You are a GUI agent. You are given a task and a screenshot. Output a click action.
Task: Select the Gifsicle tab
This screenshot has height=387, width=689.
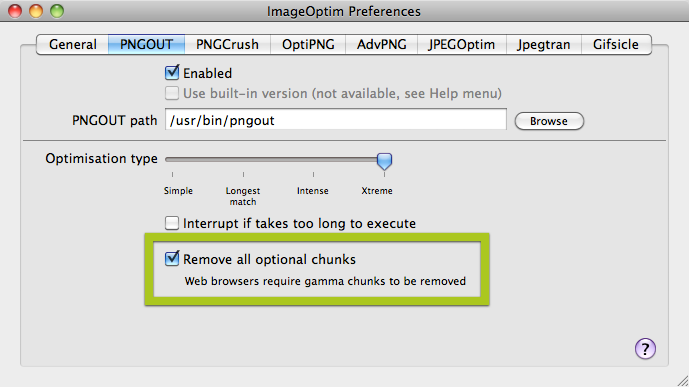[616, 44]
